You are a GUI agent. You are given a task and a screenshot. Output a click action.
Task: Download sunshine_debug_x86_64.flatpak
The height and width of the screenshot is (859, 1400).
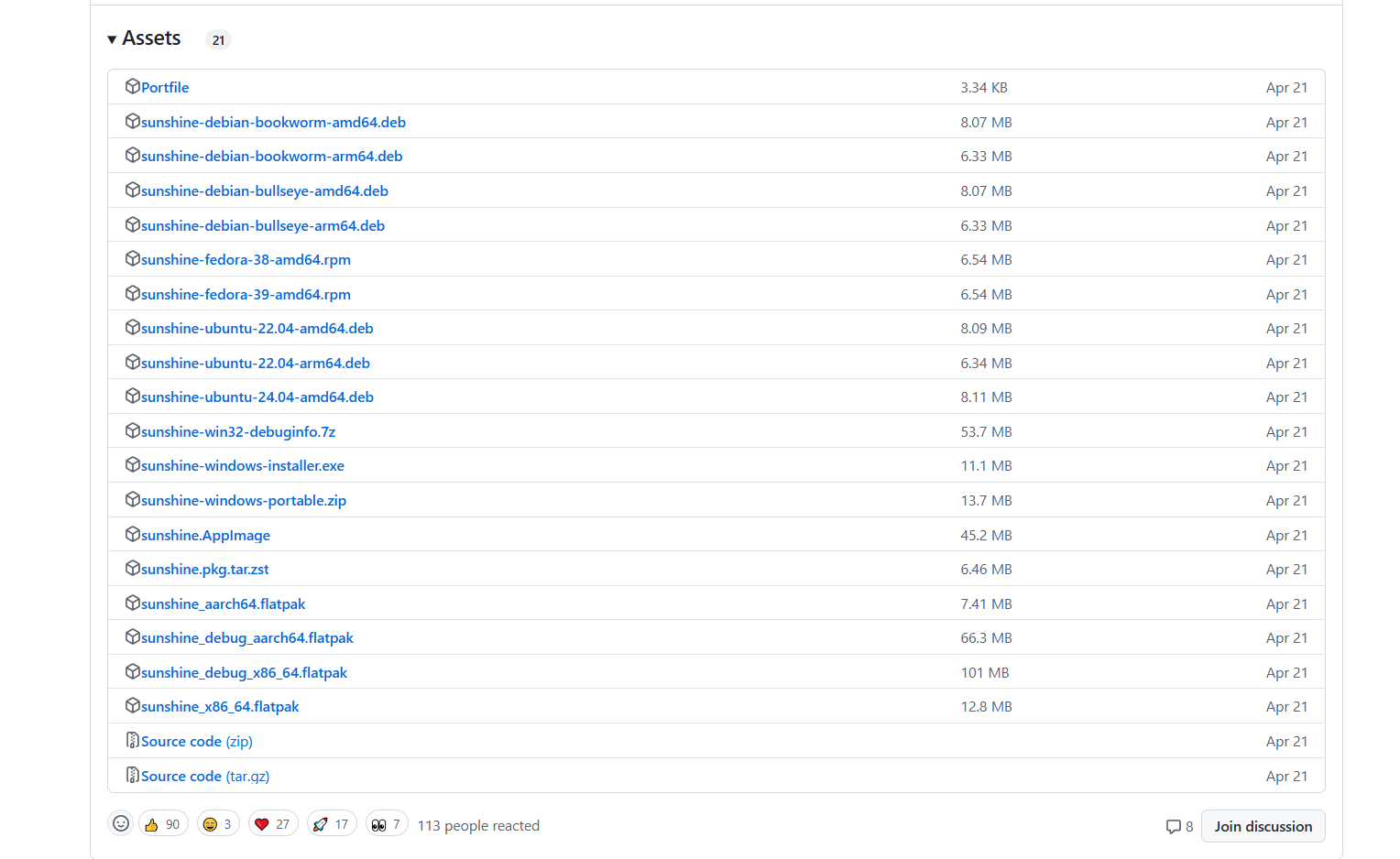pyautogui.click(x=244, y=672)
